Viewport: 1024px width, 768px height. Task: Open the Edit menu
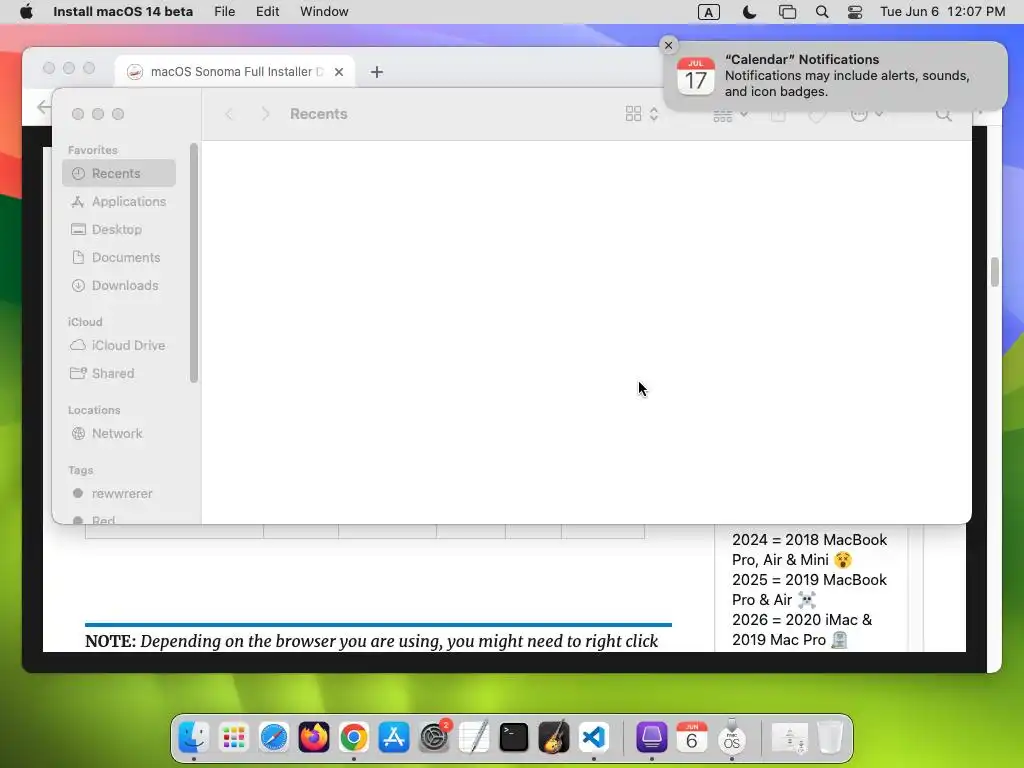pyautogui.click(x=267, y=12)
